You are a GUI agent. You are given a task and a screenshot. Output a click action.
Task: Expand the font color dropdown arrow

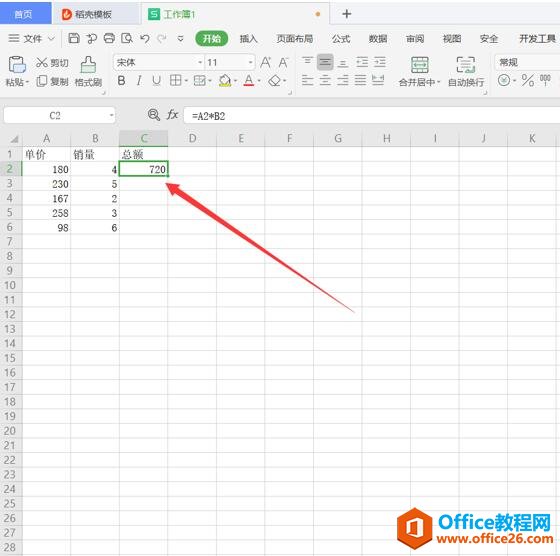point(259,81)
